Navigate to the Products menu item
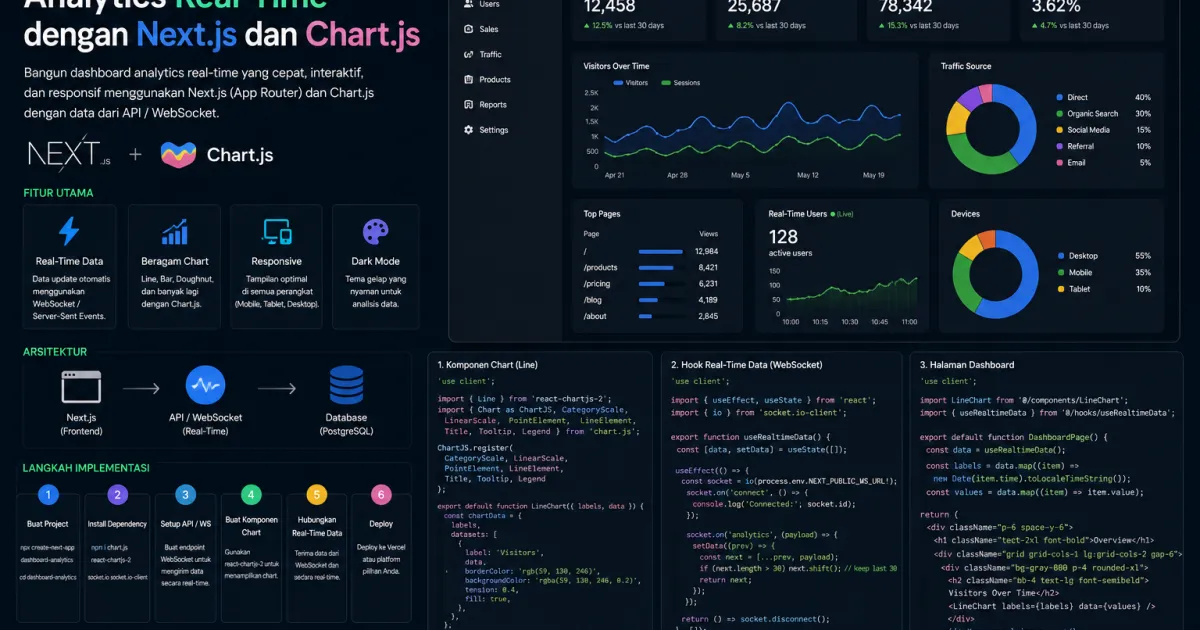1200x630 pixels. [495, 79]
